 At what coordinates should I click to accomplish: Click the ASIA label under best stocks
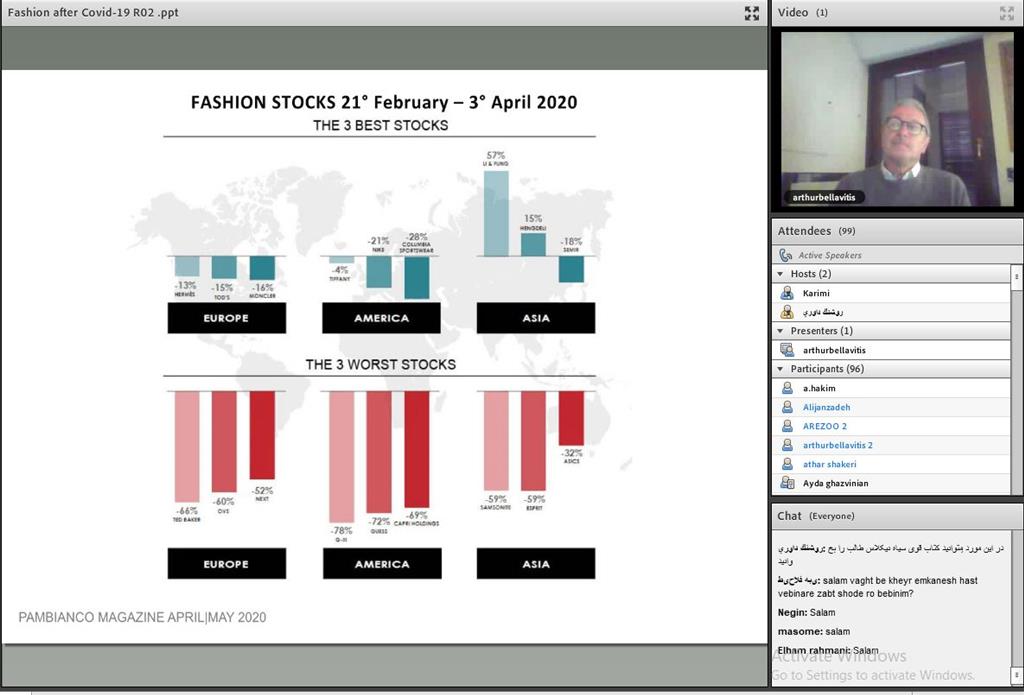[536, 318]
